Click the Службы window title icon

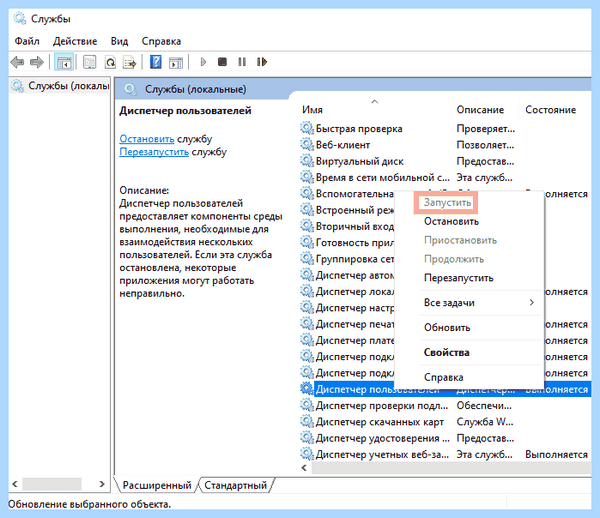pyautogui.click(x=19, y=18)
